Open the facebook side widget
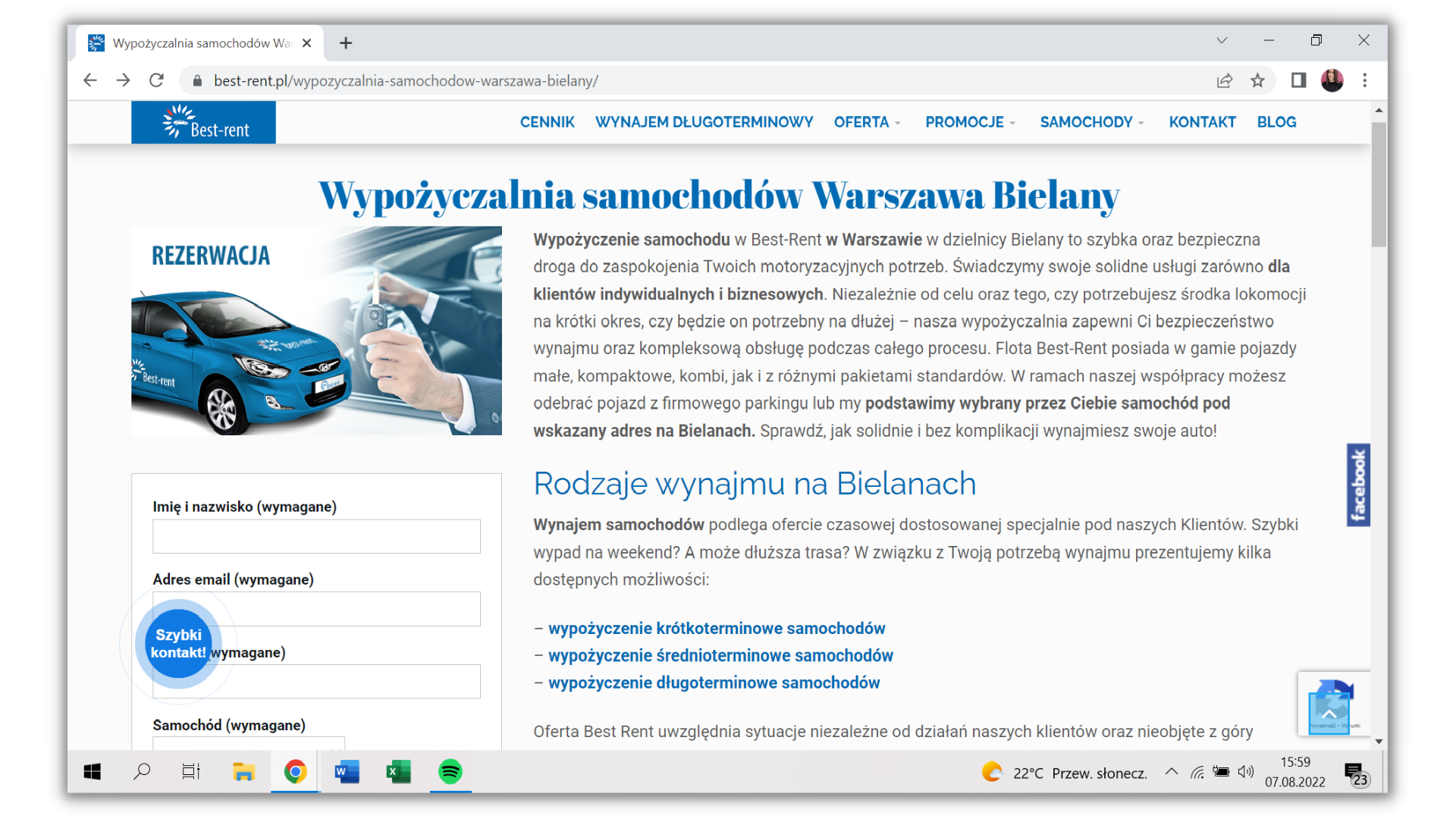The image size is (1456, 819). [1358, 485]
